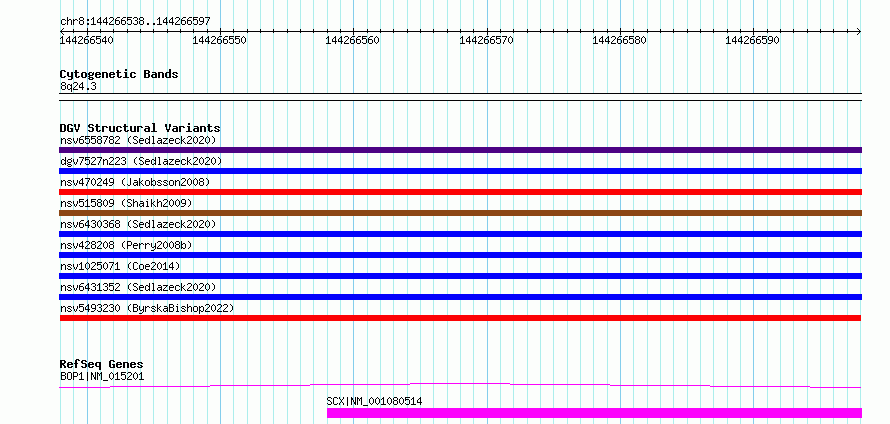Open variant nsv428208 (Perry2008b) label
Image resolution: width=890 pixels, height=424 pixels.
pos(126,245)
